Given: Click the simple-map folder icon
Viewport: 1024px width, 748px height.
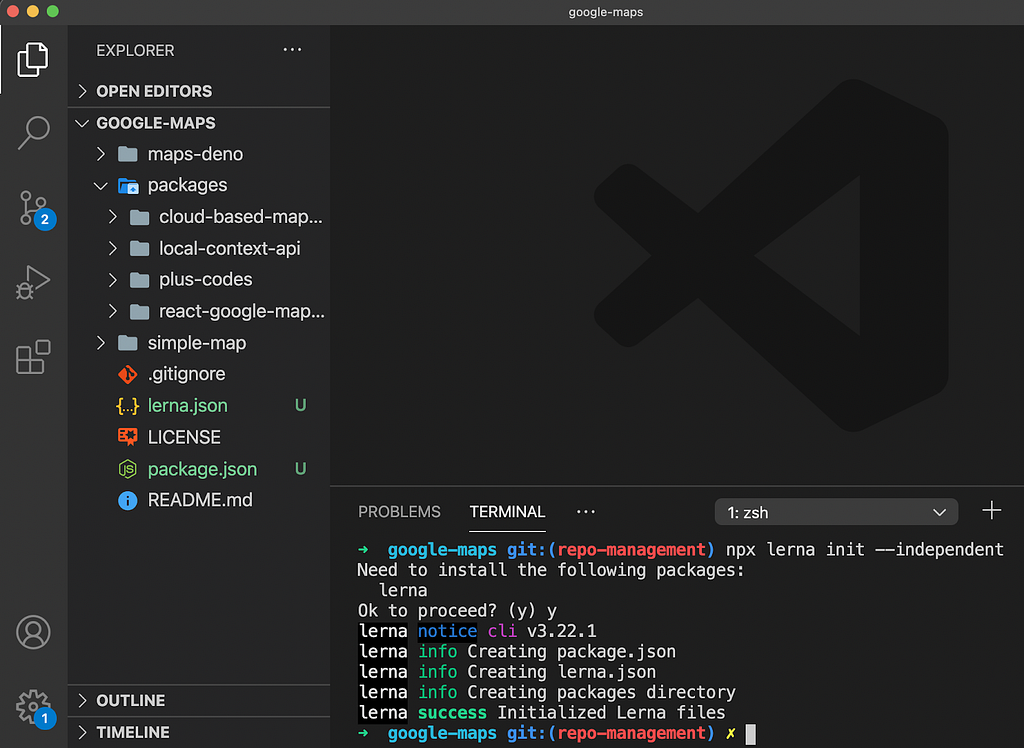Looking at the screenshot, I should (127, 343).
